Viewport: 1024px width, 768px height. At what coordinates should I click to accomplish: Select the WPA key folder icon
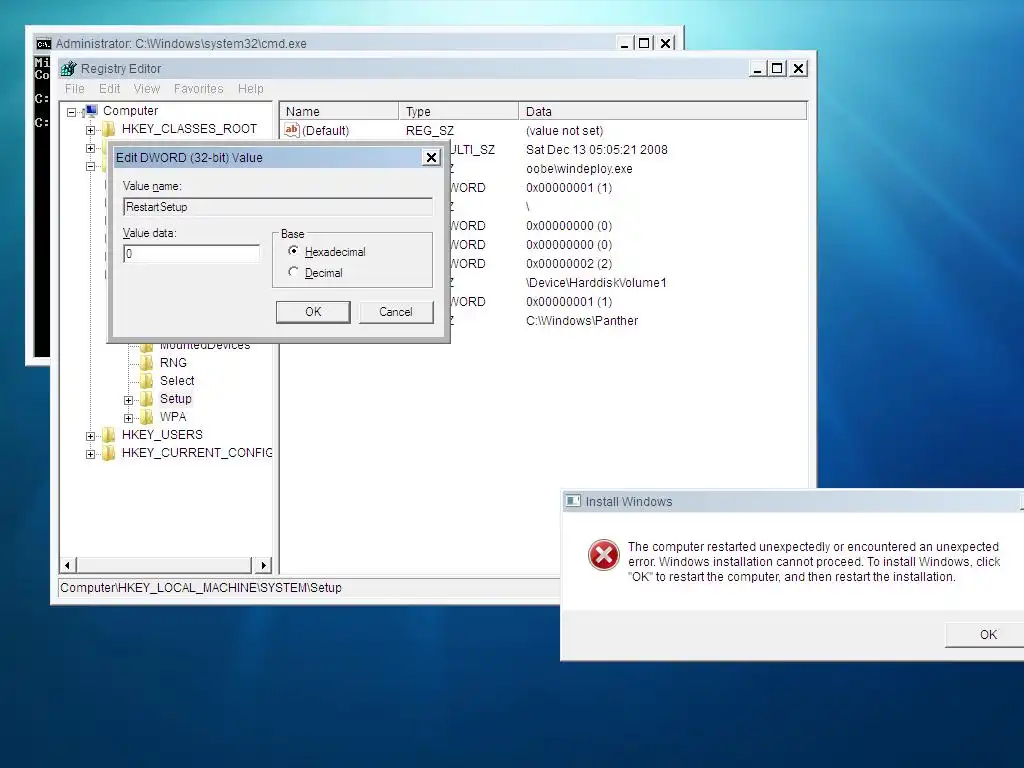pos(147,417)
